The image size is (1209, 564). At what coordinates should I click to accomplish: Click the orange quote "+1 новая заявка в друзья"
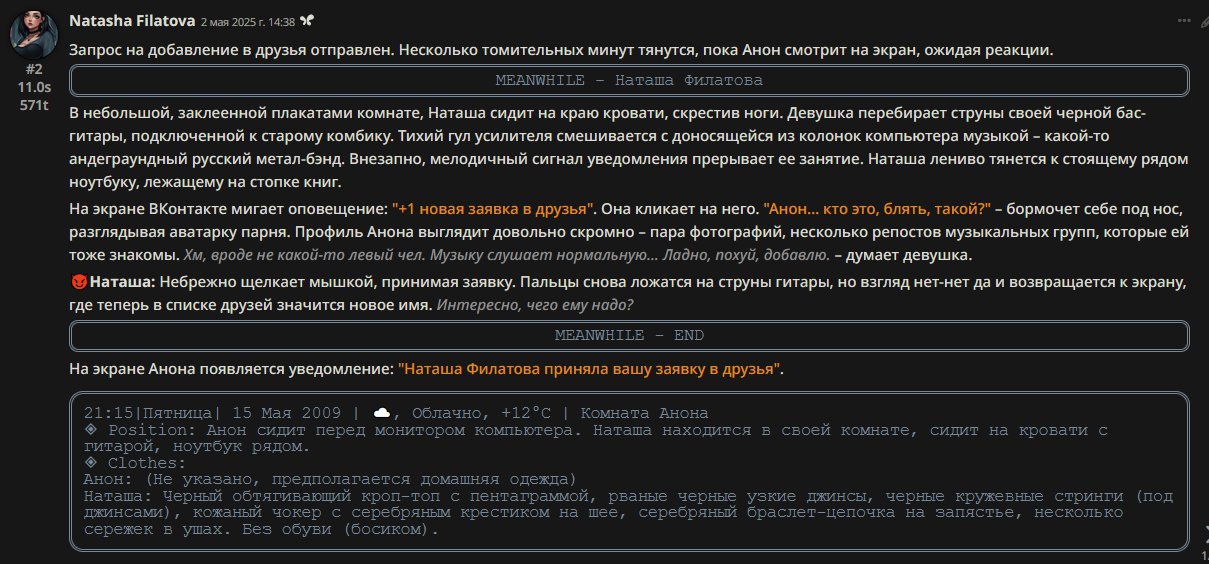494,209
